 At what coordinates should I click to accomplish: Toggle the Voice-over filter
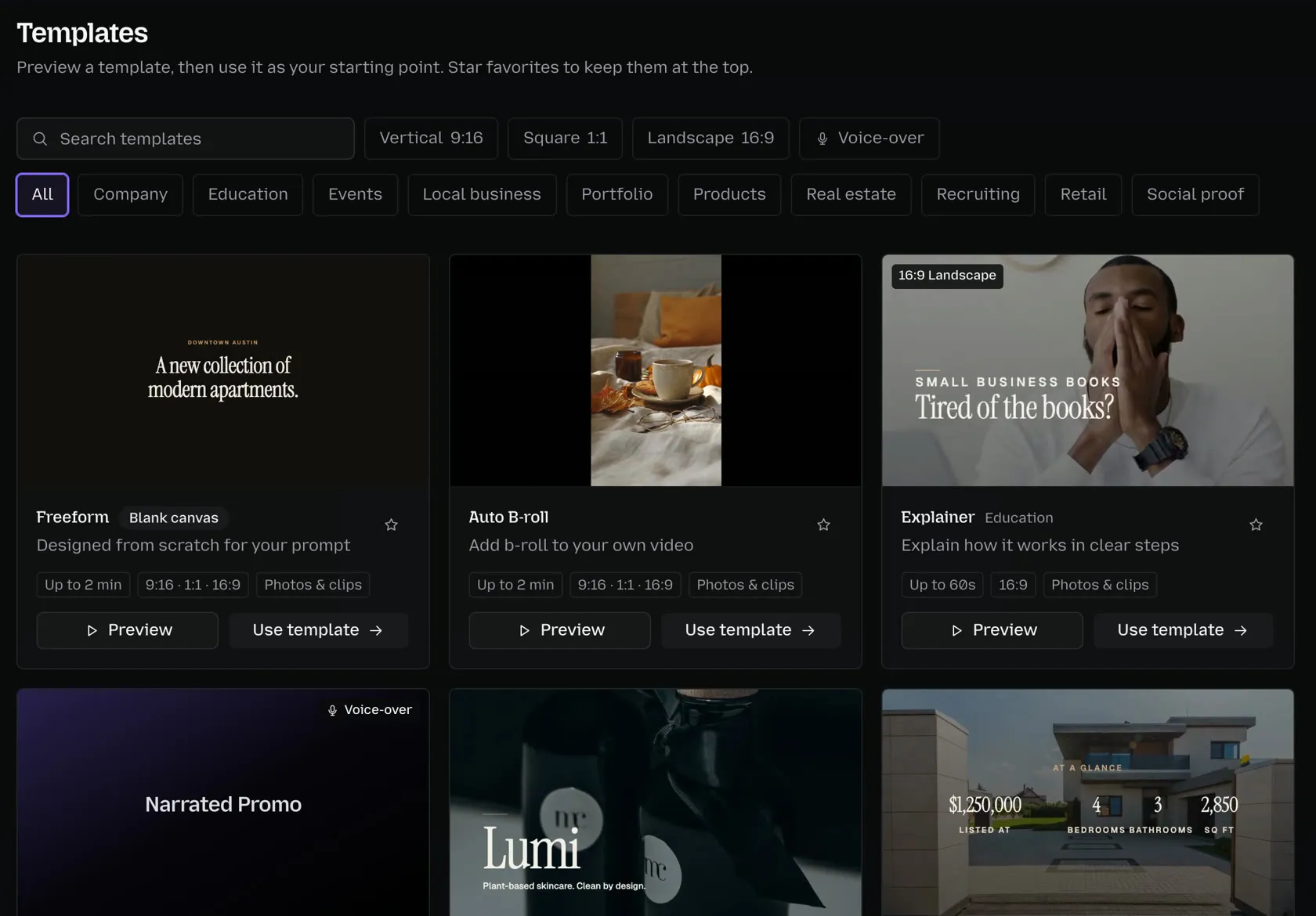tap(869, 139)
